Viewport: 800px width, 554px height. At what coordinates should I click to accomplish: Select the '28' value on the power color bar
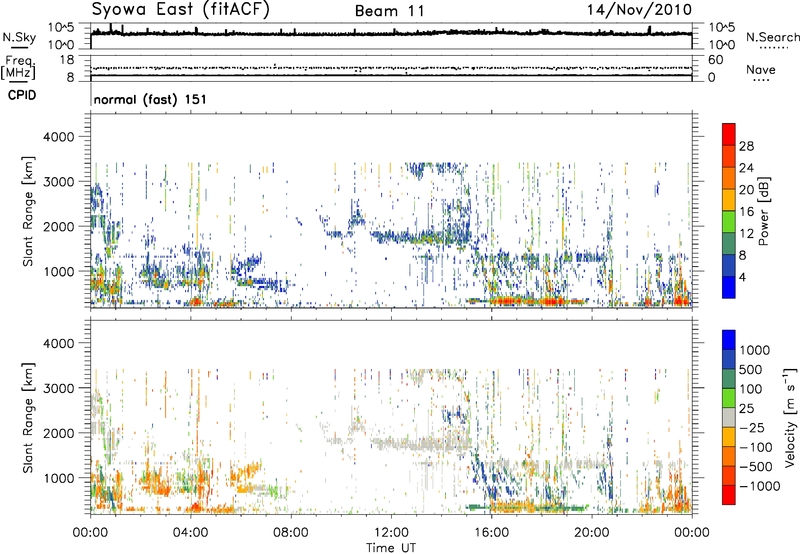(x=746, y=146)
